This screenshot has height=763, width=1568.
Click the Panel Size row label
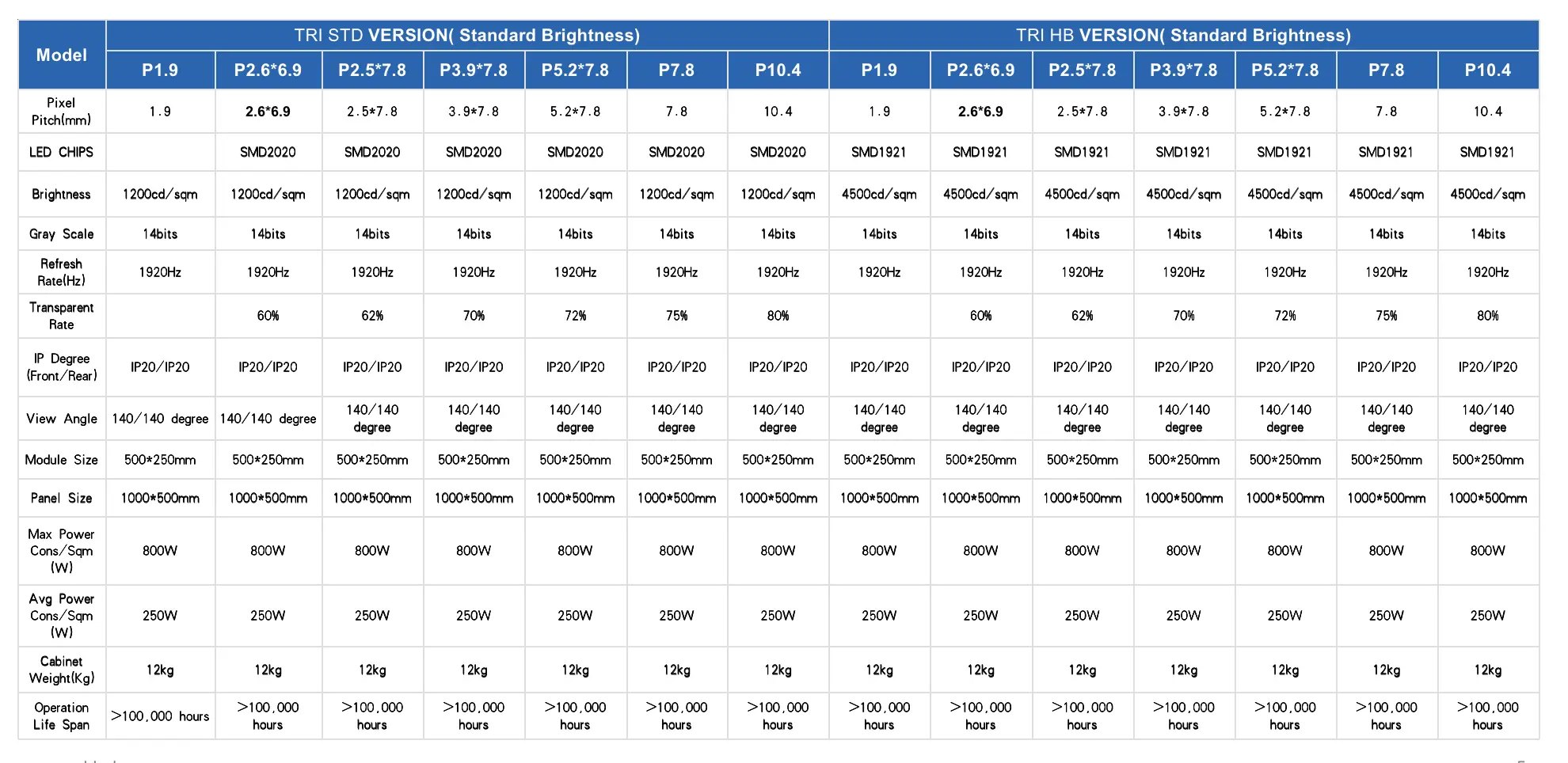coord(62,498)
